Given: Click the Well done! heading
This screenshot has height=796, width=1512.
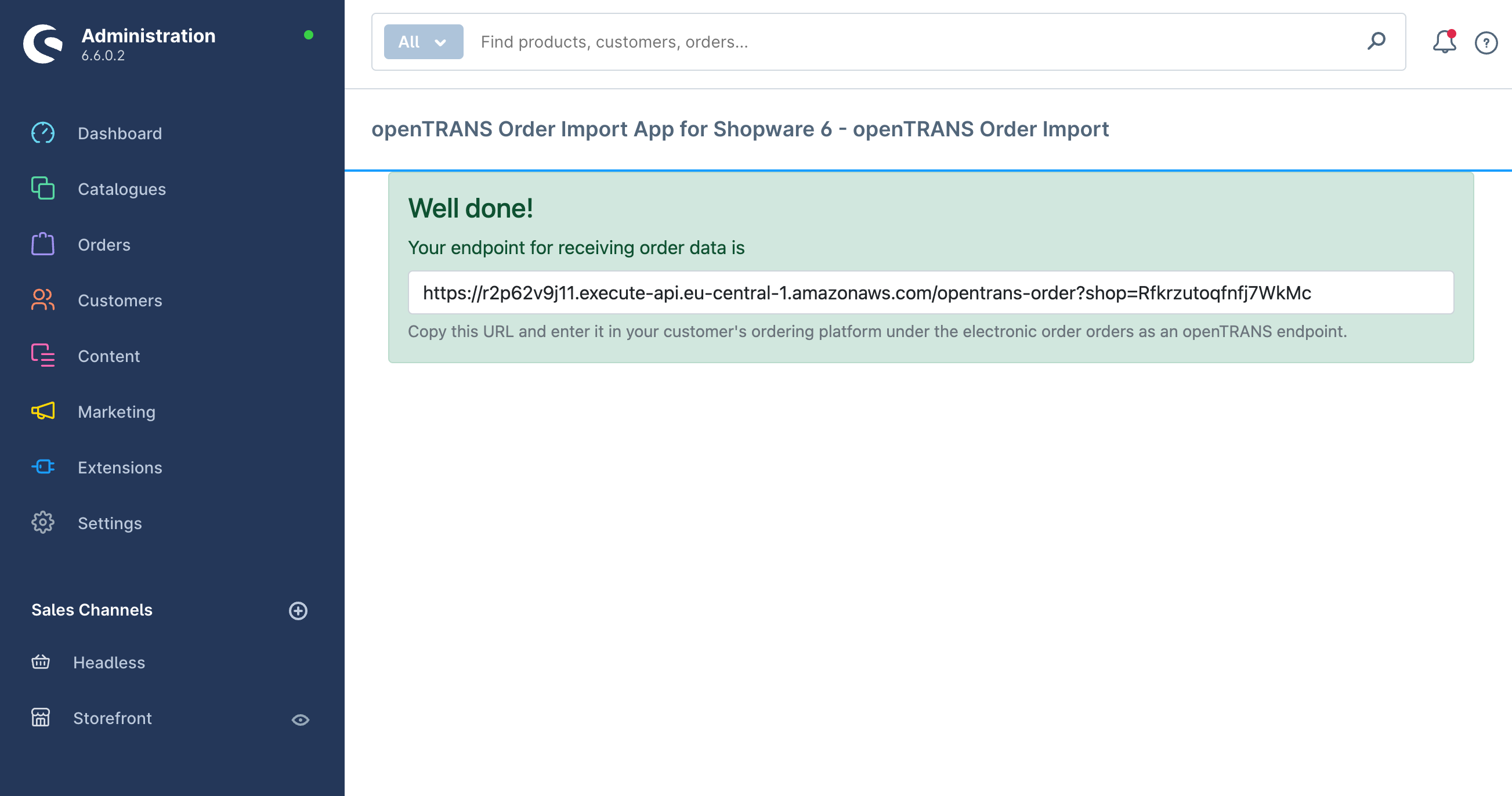Looking at the screenshot, I should pyautogui.click(x=470, y=208).
